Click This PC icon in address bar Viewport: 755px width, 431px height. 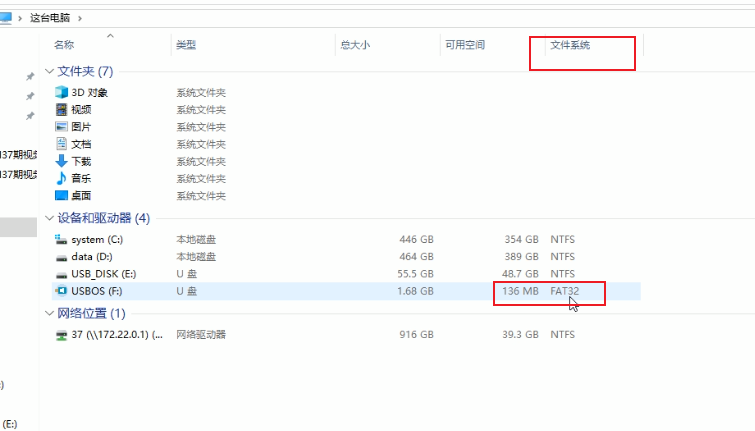pos(6,18)
